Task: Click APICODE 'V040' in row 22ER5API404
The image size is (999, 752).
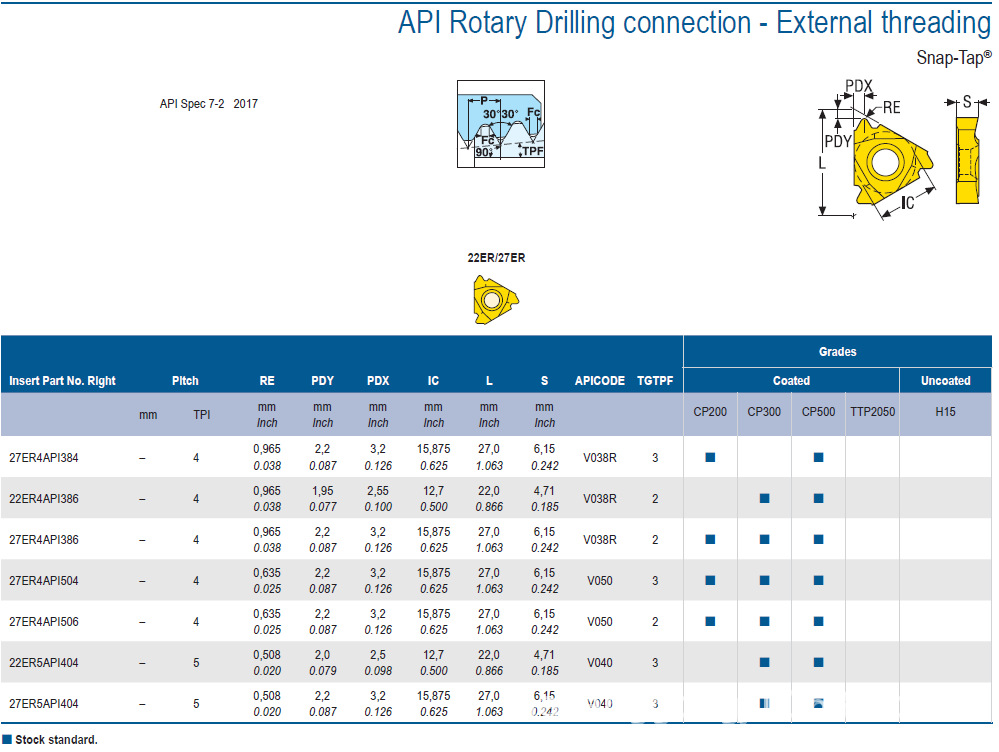Action: [600, 663]
